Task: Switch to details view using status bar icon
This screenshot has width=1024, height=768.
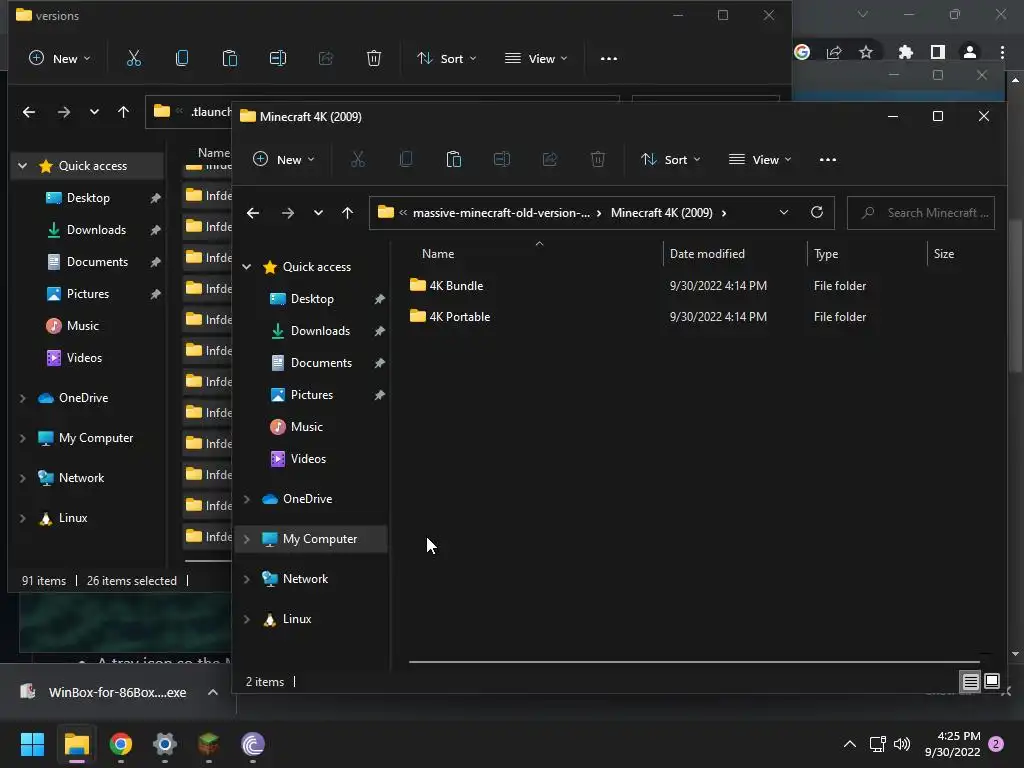Action: pyautogui.click(x=970, y=682)
